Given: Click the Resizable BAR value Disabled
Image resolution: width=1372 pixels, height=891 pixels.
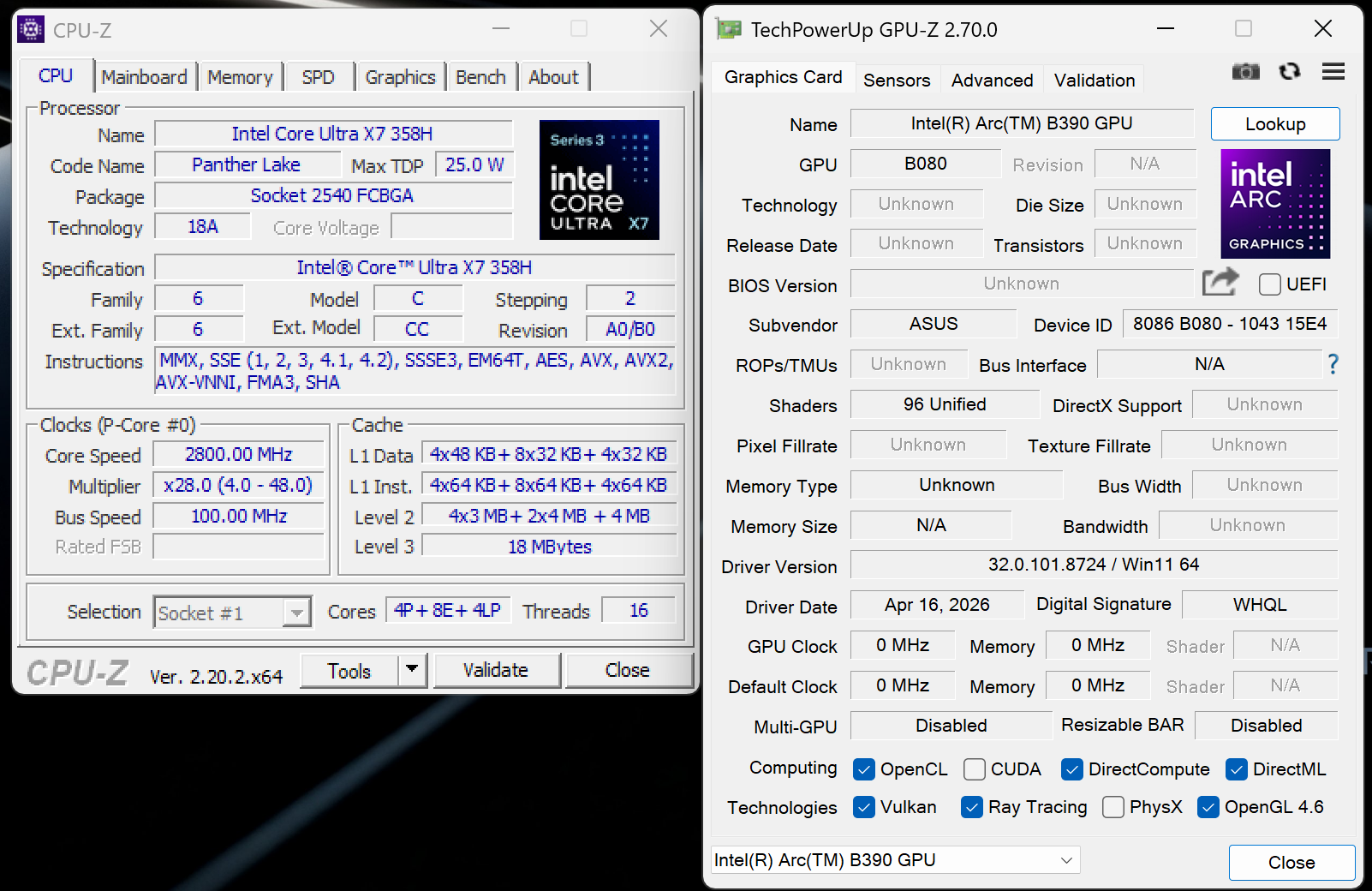Looking at the screenshot, I should click(1267, 726).
